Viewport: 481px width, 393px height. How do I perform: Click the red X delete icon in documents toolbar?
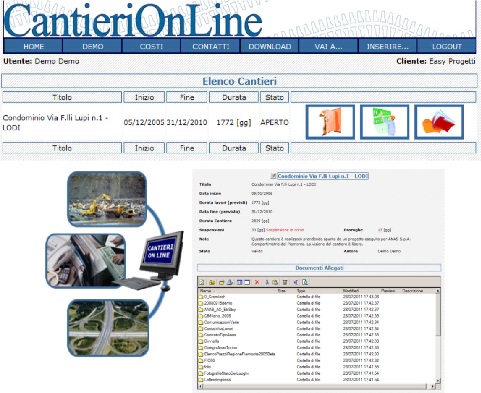tap(257, 282)
